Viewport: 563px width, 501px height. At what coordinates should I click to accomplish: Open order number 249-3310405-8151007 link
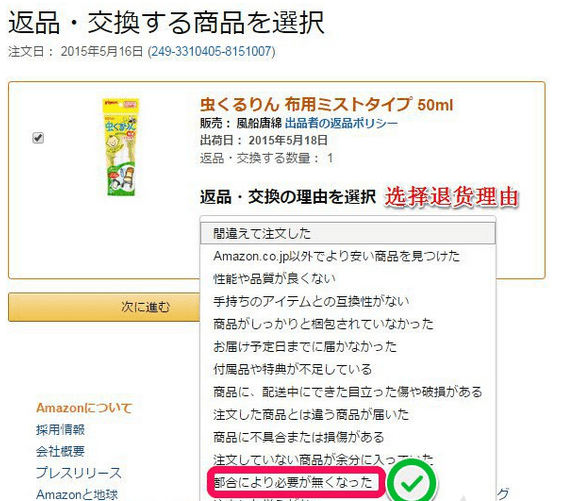[x=211, y=51]
